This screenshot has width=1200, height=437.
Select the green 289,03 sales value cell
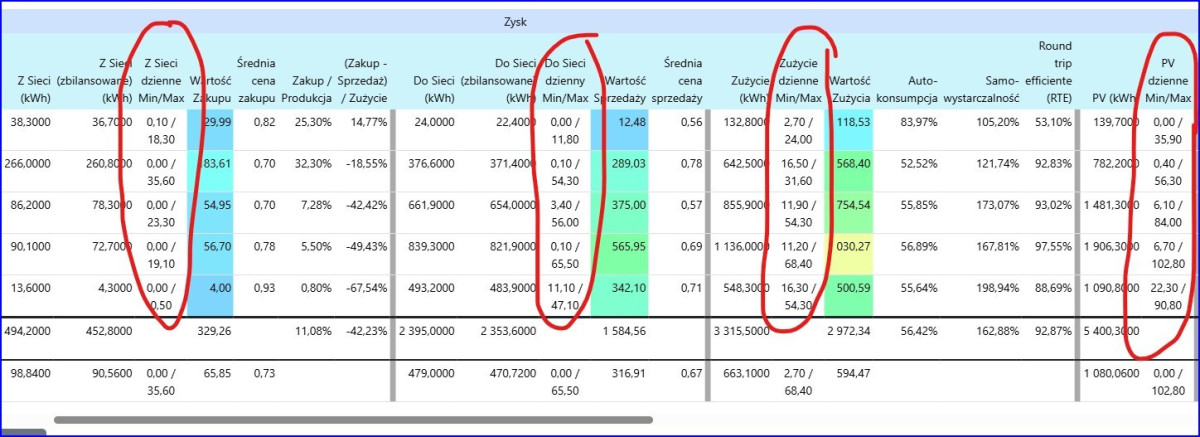(x=624, y=172)
